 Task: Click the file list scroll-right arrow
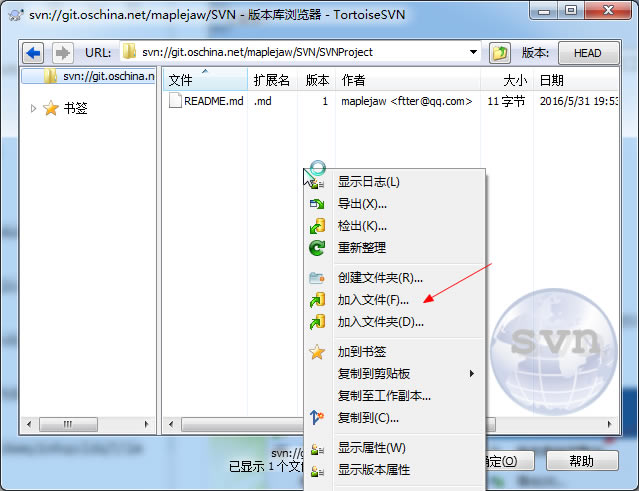(x=609, y=425)
